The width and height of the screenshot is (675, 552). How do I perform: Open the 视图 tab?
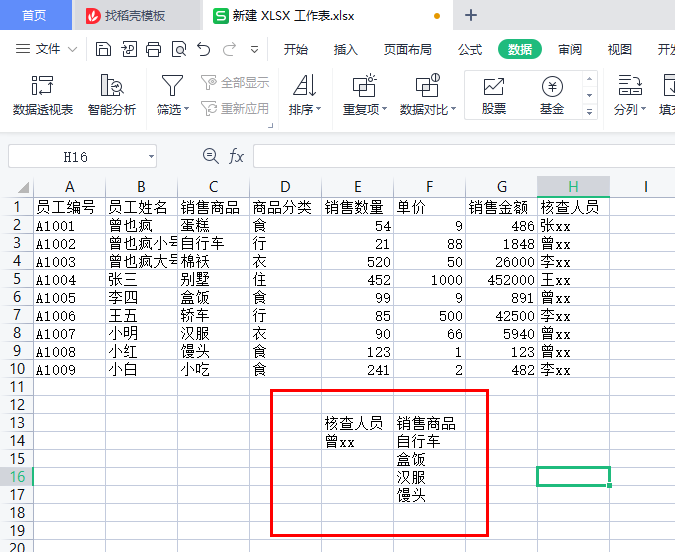coord(619,50)
